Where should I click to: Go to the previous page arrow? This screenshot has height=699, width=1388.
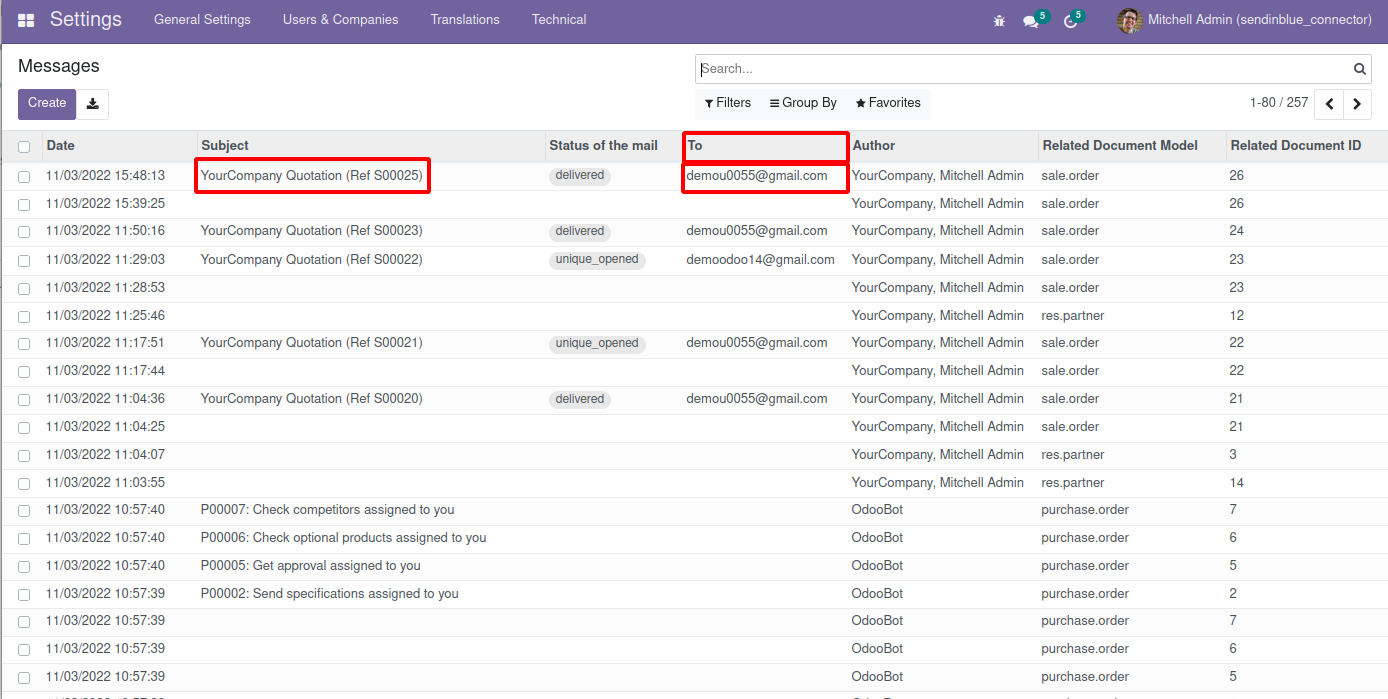(1329, 104)
